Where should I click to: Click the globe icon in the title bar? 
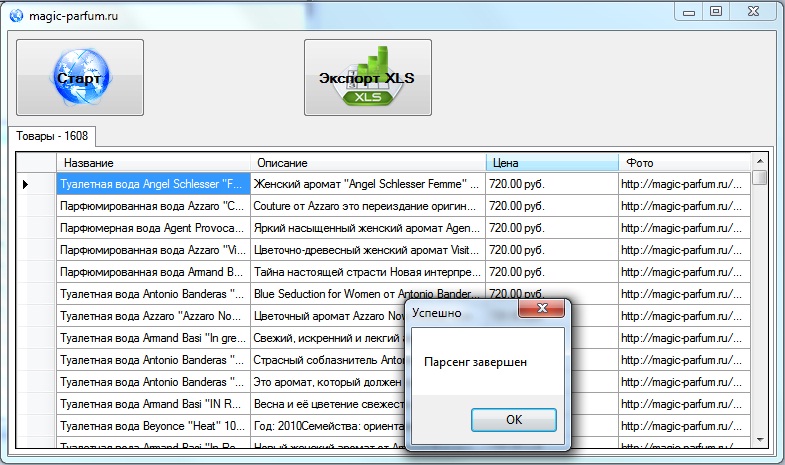click(x=16, y=16)
